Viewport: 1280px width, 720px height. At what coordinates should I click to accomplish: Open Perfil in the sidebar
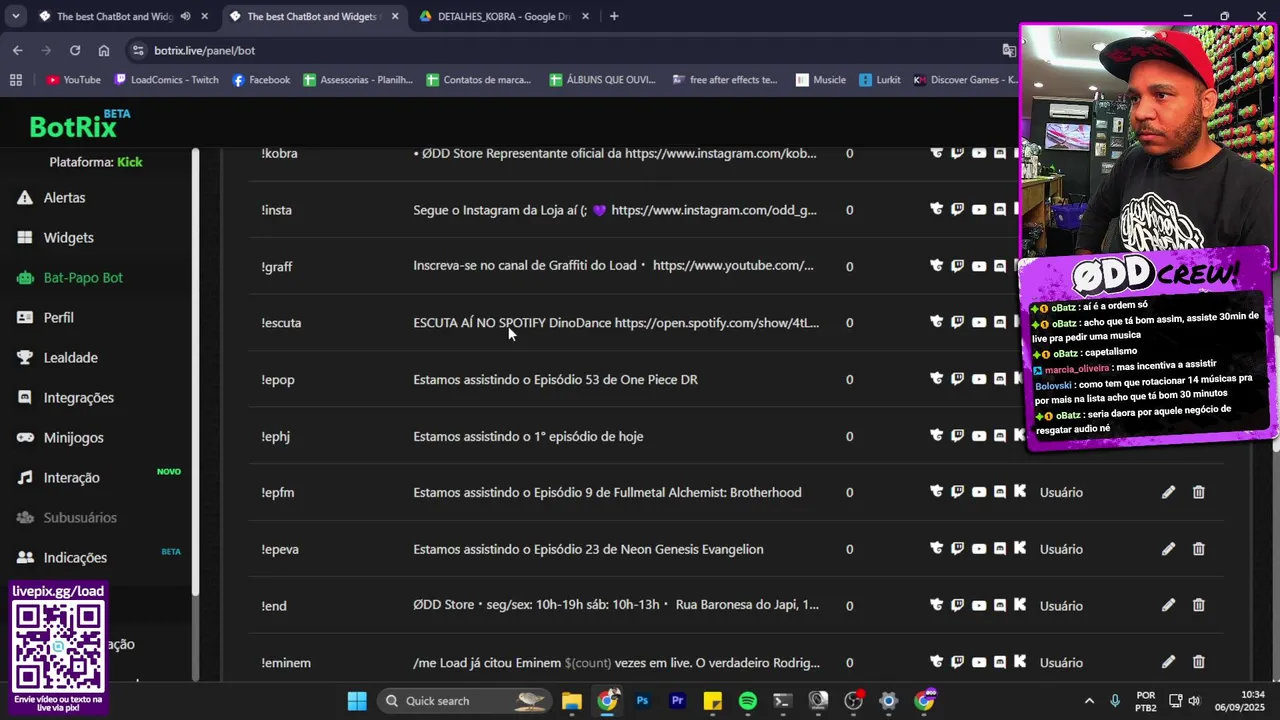coord(58,318)
